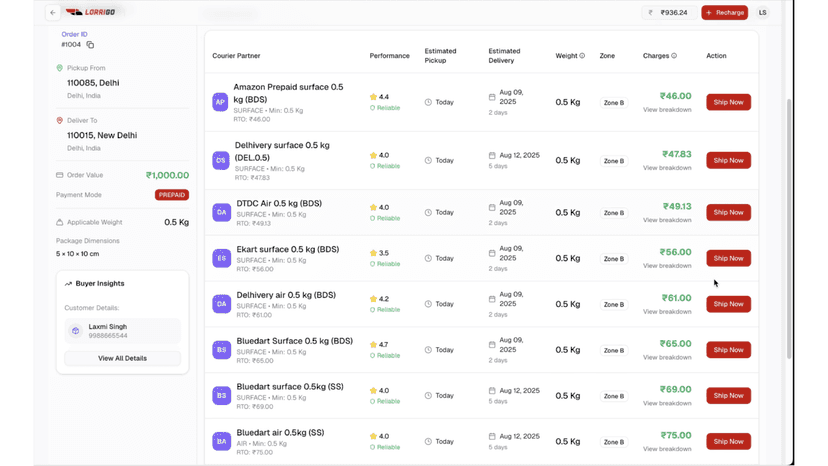The height and width of the screenshot is (466, 828).
Task: View breakdown for the ₹69.00 charge
Action: (x=667, y=403)
